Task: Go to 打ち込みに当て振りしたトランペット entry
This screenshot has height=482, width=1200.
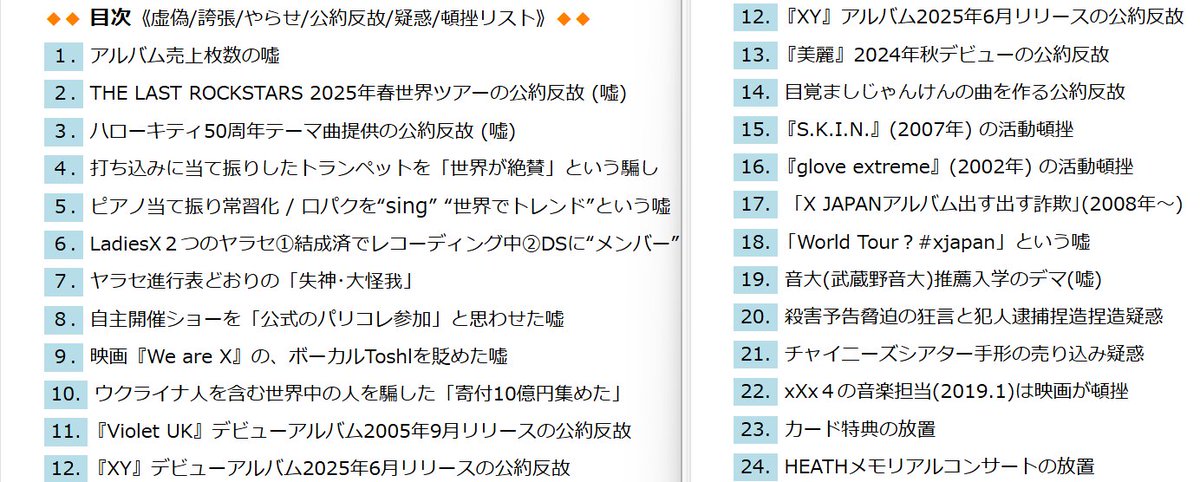Action: click(x=375, y=168)
